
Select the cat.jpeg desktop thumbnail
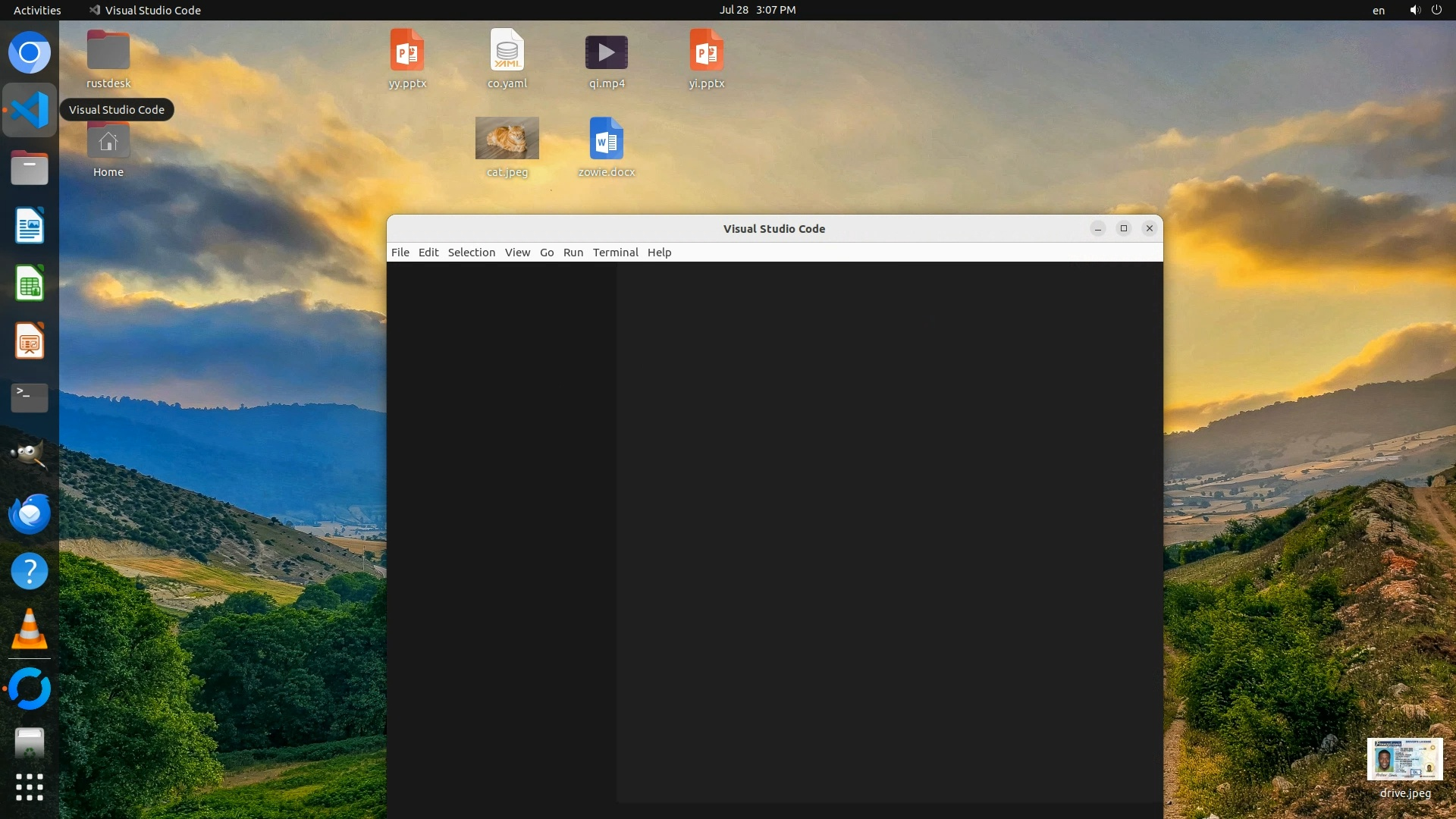point(507,138)
